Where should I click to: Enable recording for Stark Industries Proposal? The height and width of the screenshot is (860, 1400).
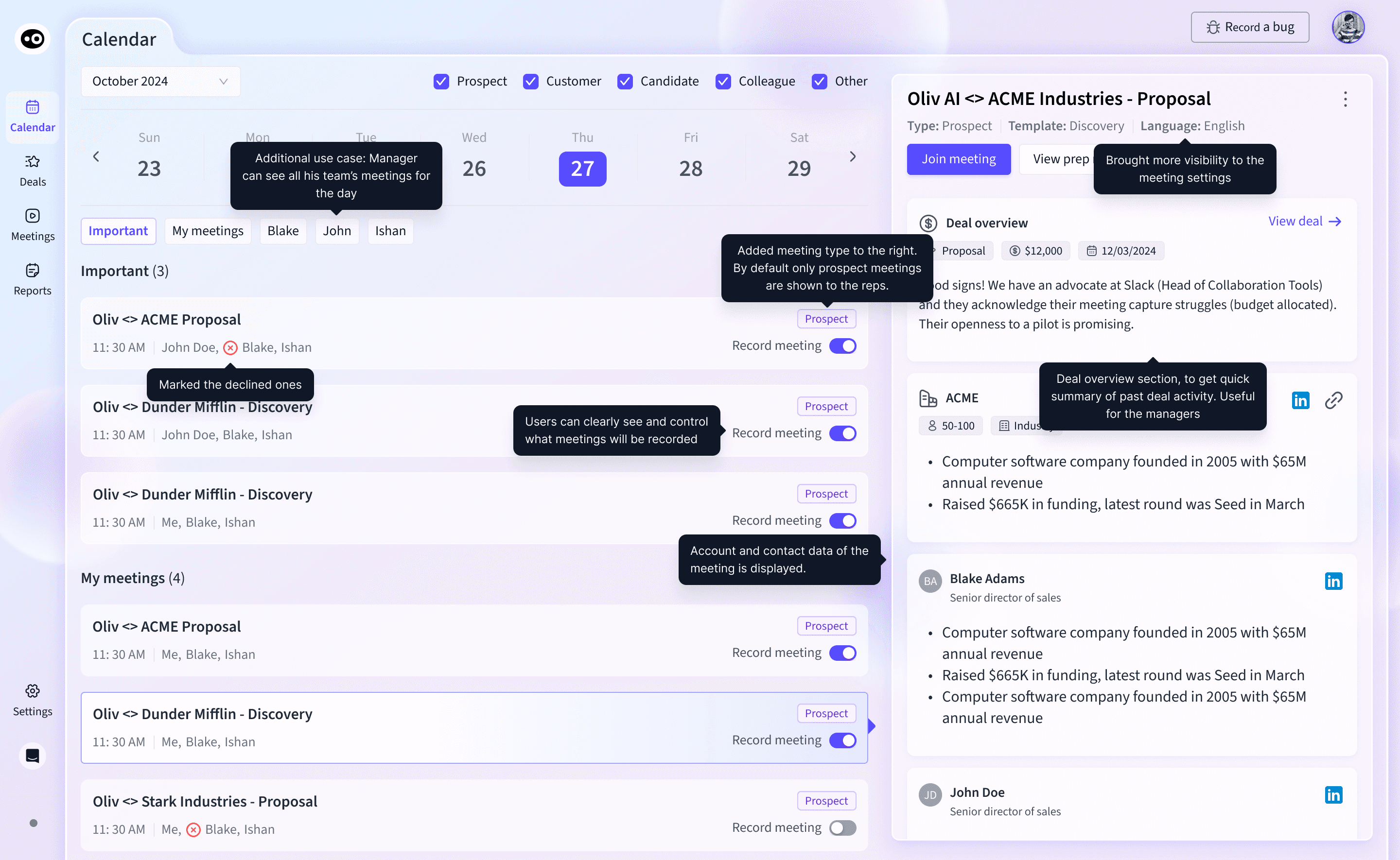pyautogui.click(x=842, y=827)
